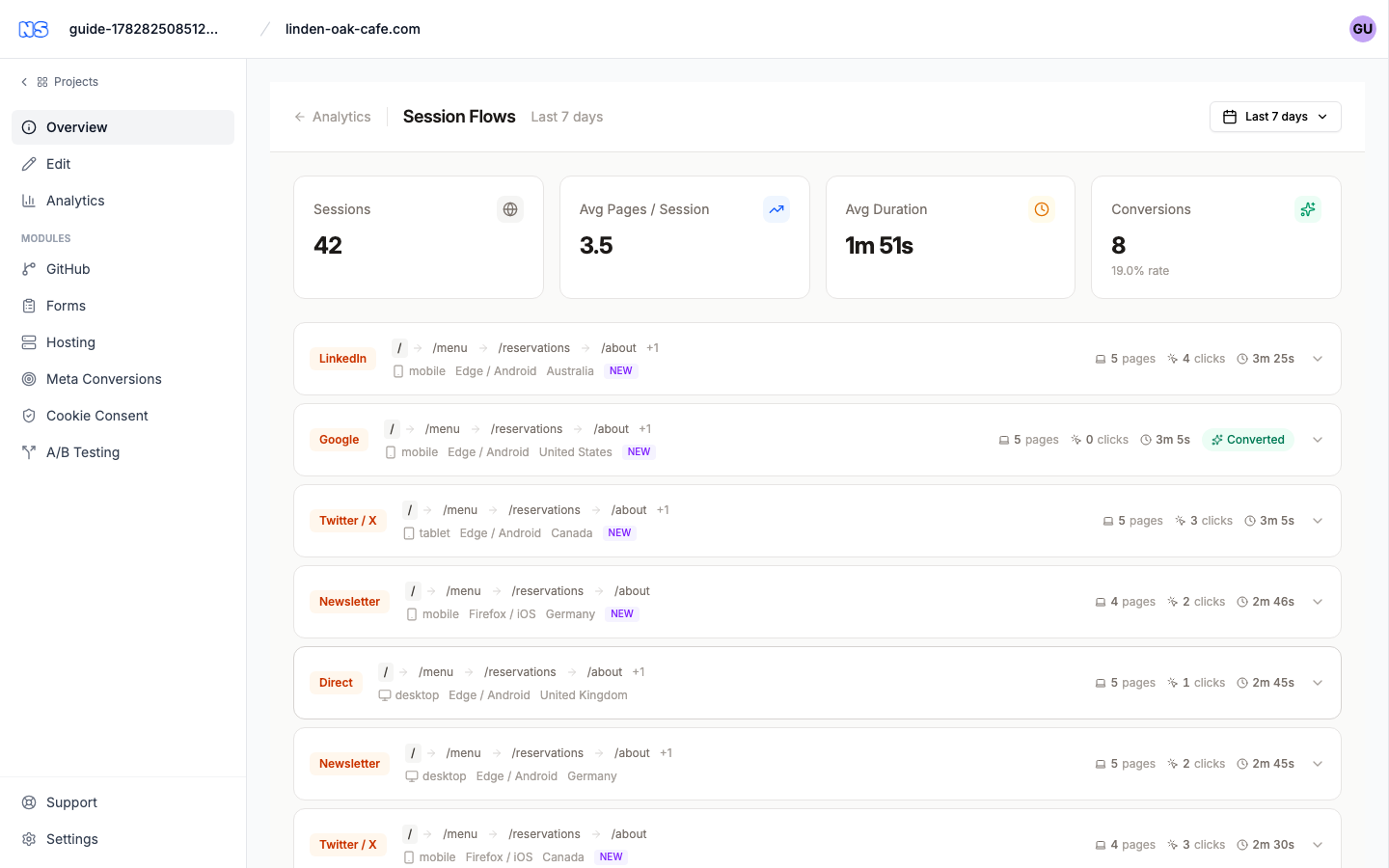Click the Overview info icon in sidebar
Screen dimensions: 1389x868
(29, 127)
